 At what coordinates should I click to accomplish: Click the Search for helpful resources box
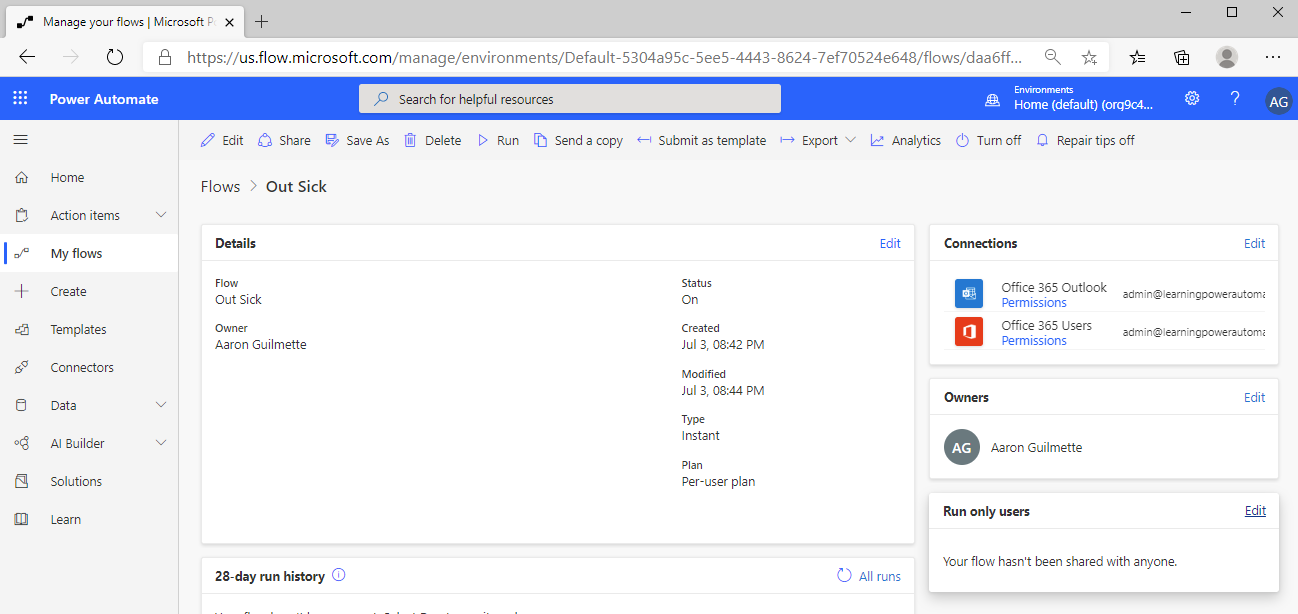[x=570, y=99]
